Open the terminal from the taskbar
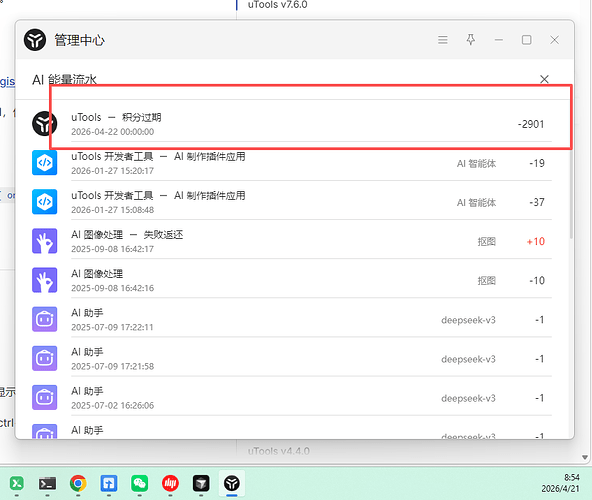592x500 pixels. point(47,483)
